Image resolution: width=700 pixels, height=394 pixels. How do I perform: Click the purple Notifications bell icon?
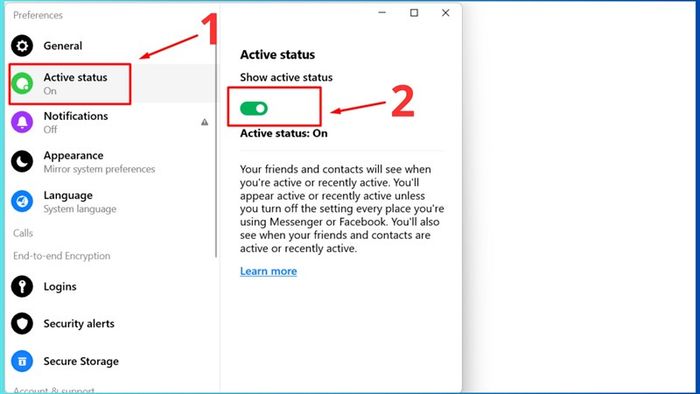click(22, 122)
